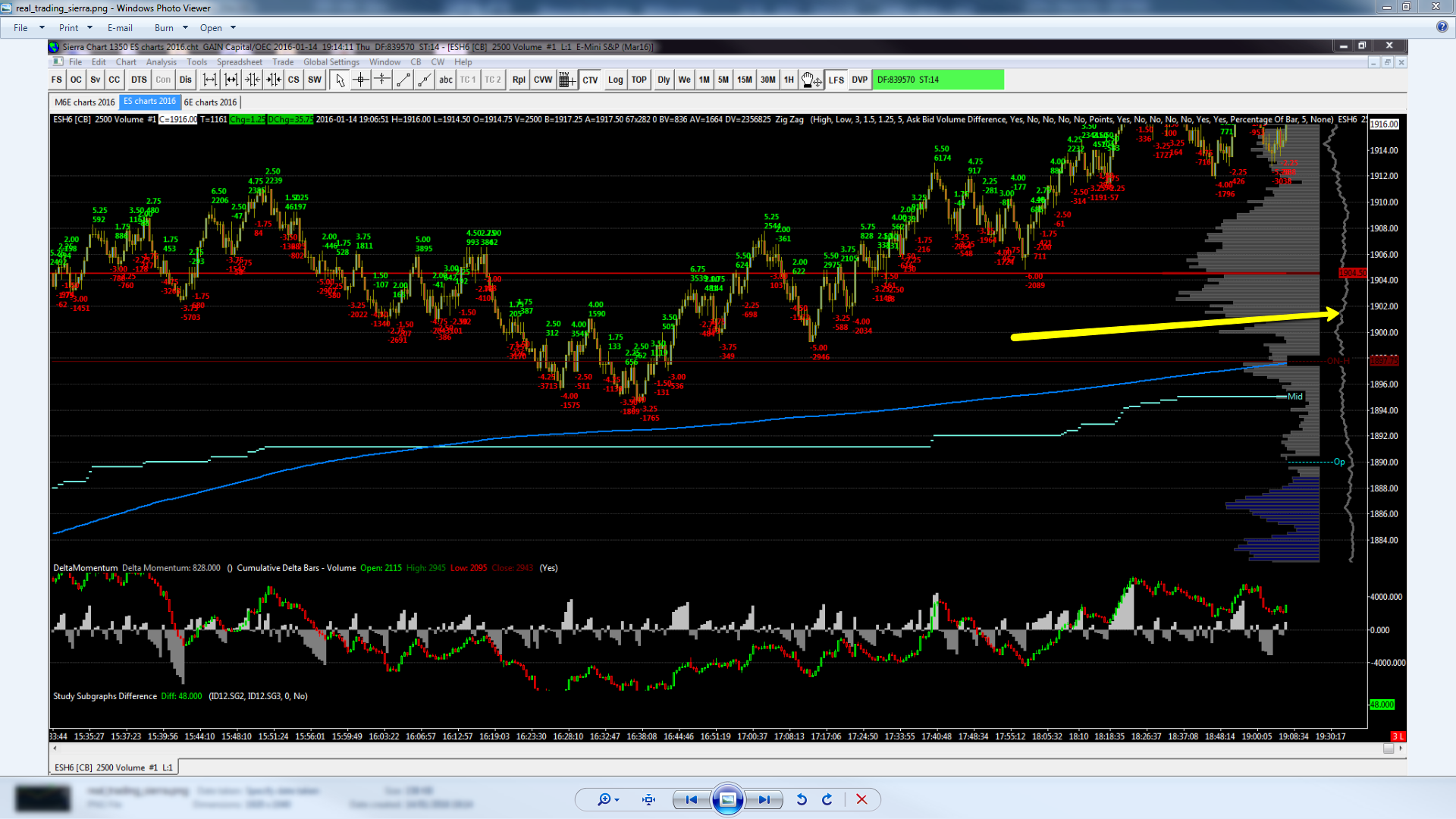Click the LFS toolbar button
Screen dimensions: 1456x819
(836, 80)
